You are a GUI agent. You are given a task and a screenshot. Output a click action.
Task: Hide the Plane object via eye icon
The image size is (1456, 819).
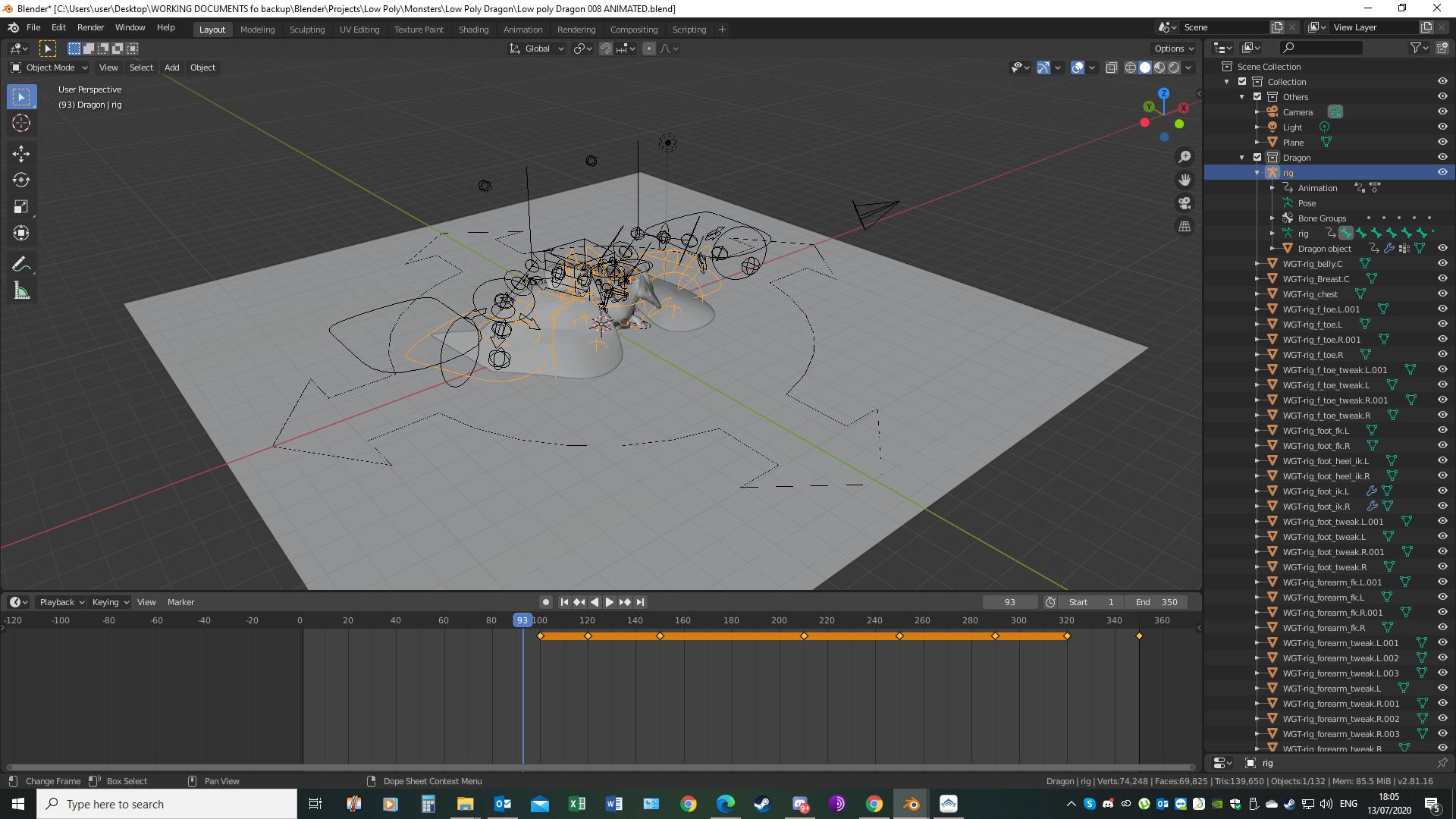click(1442, 142)
